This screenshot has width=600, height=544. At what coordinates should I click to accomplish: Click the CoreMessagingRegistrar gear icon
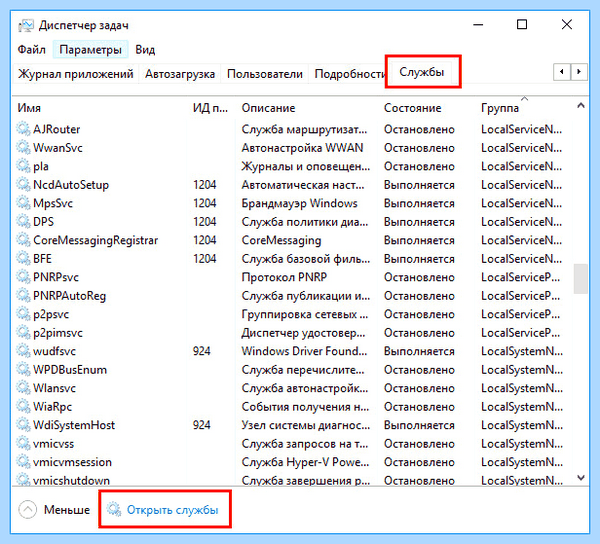pos(23,240)
